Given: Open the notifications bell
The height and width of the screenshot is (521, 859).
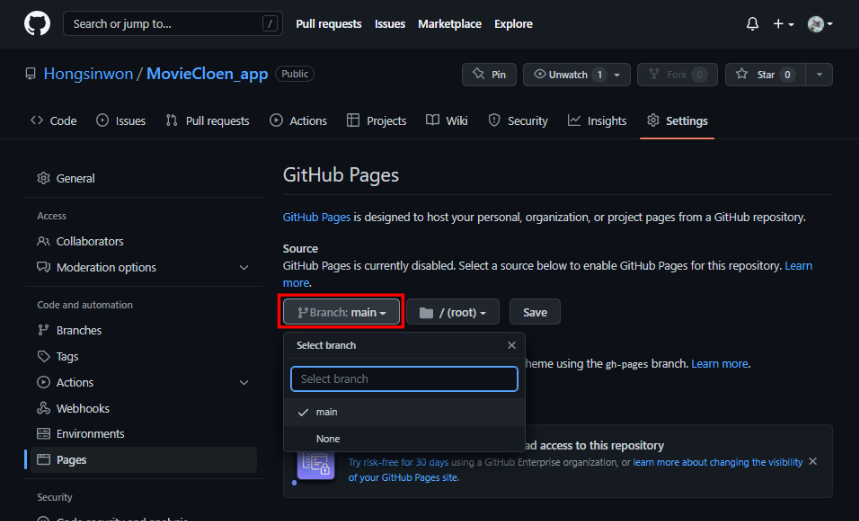Looking at the screenshot, I should pos(752,24).
